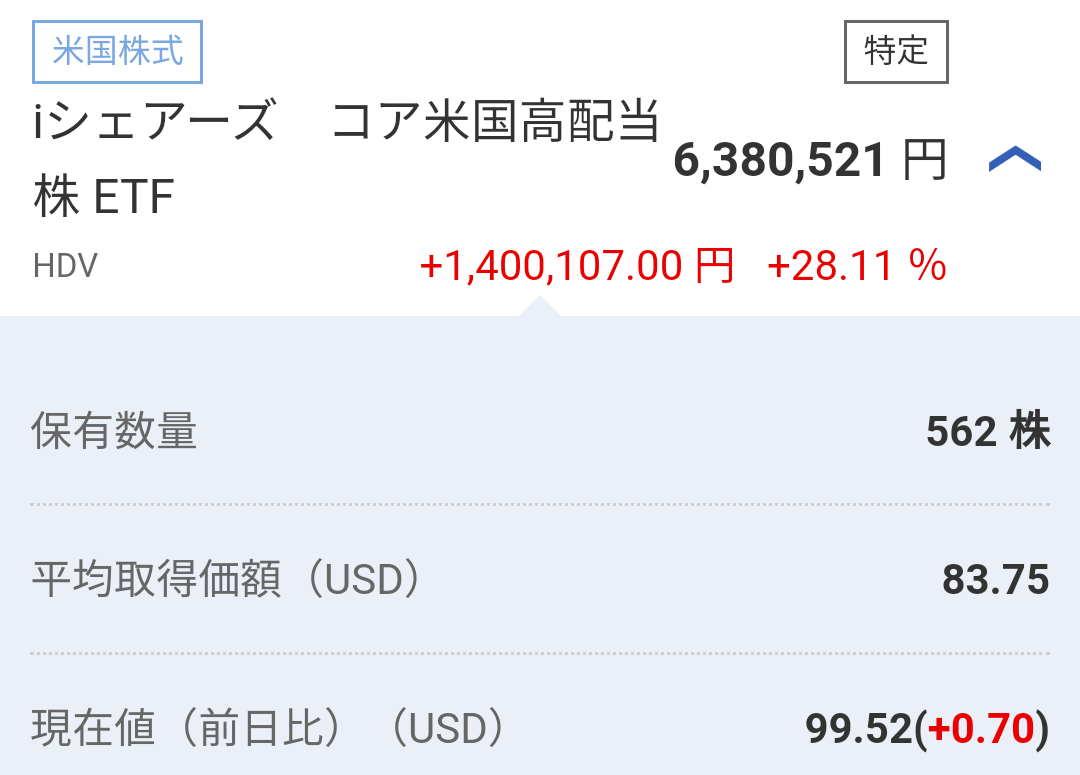Select the HDV ticker symbol

coord(65,266)
